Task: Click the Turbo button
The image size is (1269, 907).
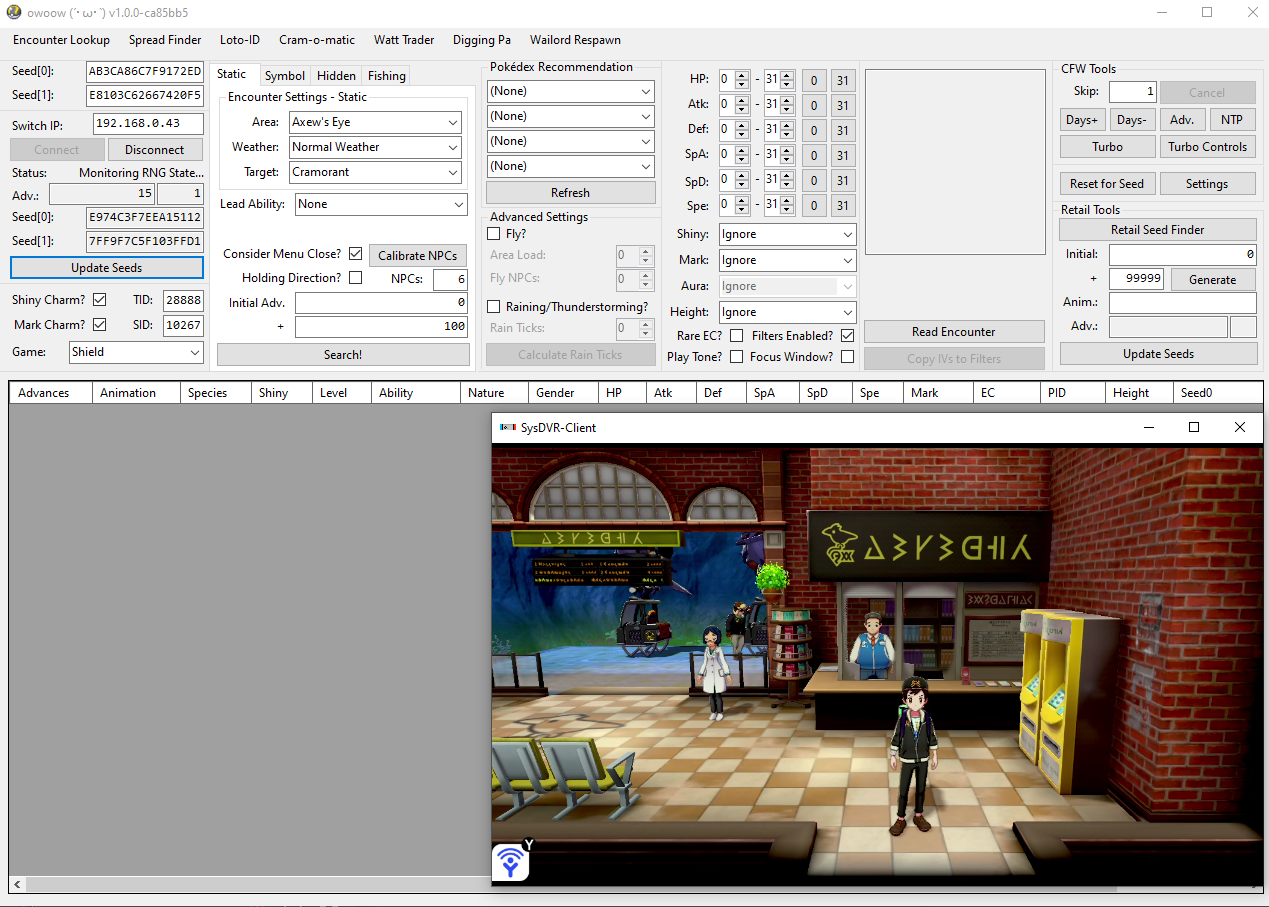Action: pos(1107,147)
